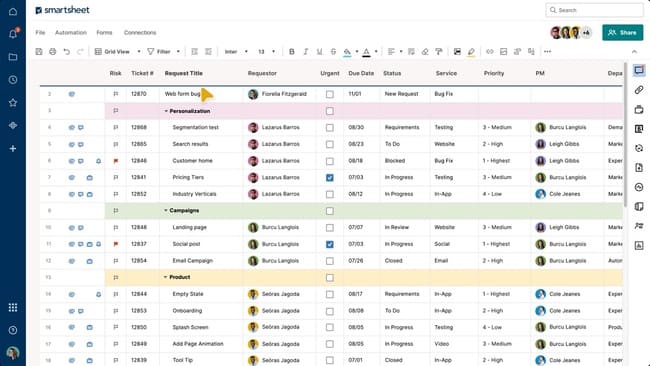Click the Request Title column header
This screenshot has width=650, height=366.
pos(184,73)
